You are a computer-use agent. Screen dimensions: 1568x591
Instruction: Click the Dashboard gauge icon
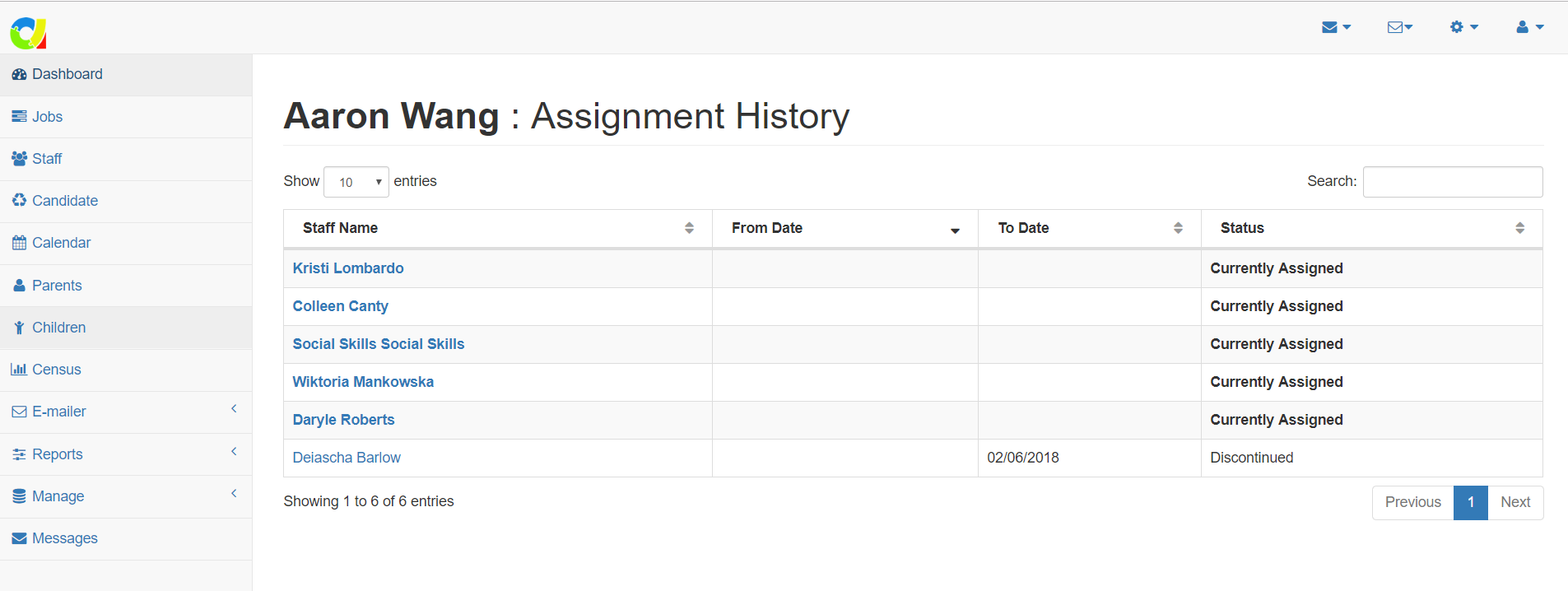point(19,74)
